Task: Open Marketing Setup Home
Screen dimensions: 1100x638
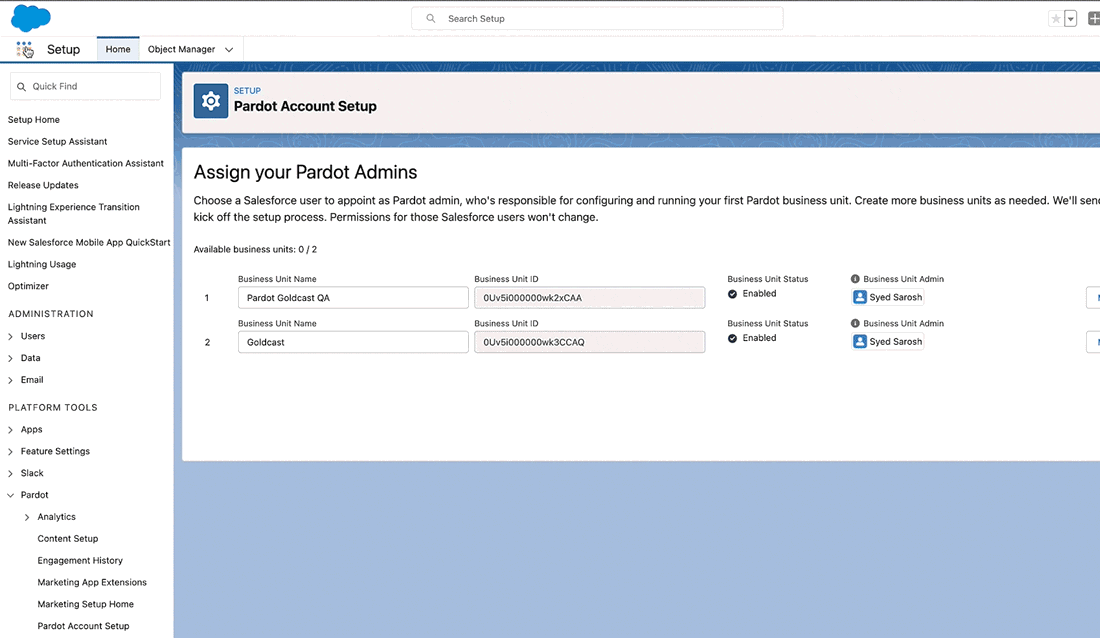Action: tap(86, 604)
